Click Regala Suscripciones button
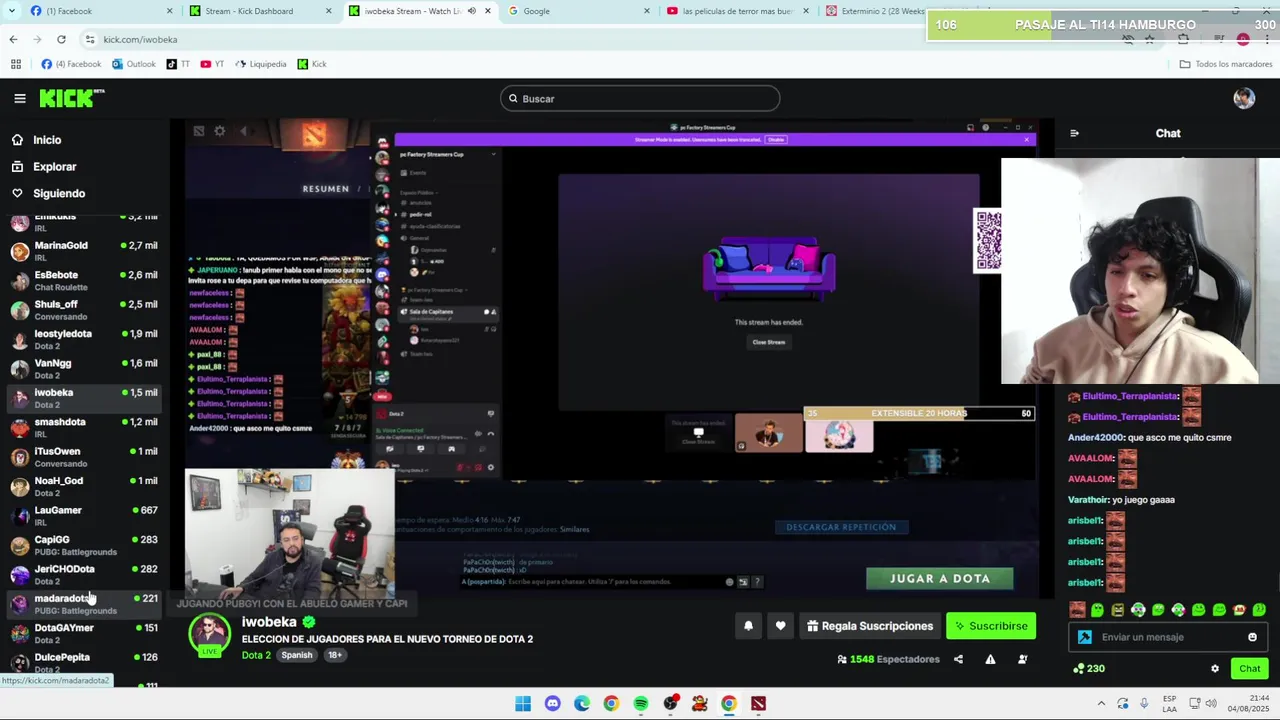This screenshot has height=720, width=1280. pyautogui.click(x=869, y=626)
